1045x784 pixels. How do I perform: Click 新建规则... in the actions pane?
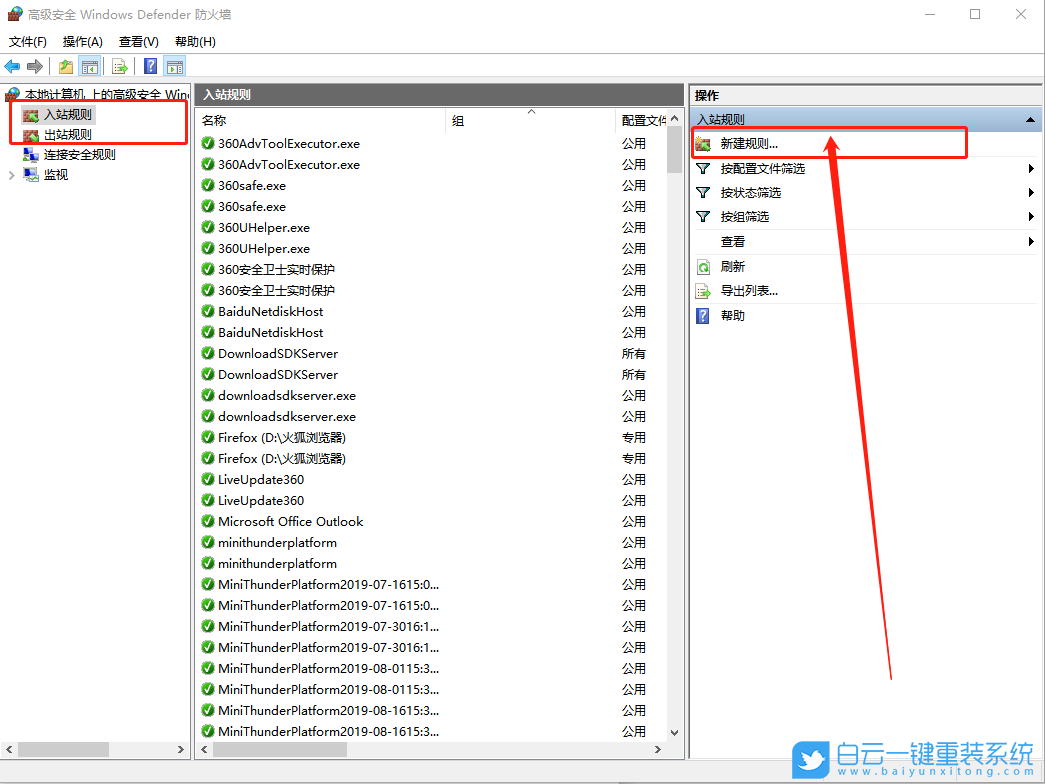(x=748, y=144)
